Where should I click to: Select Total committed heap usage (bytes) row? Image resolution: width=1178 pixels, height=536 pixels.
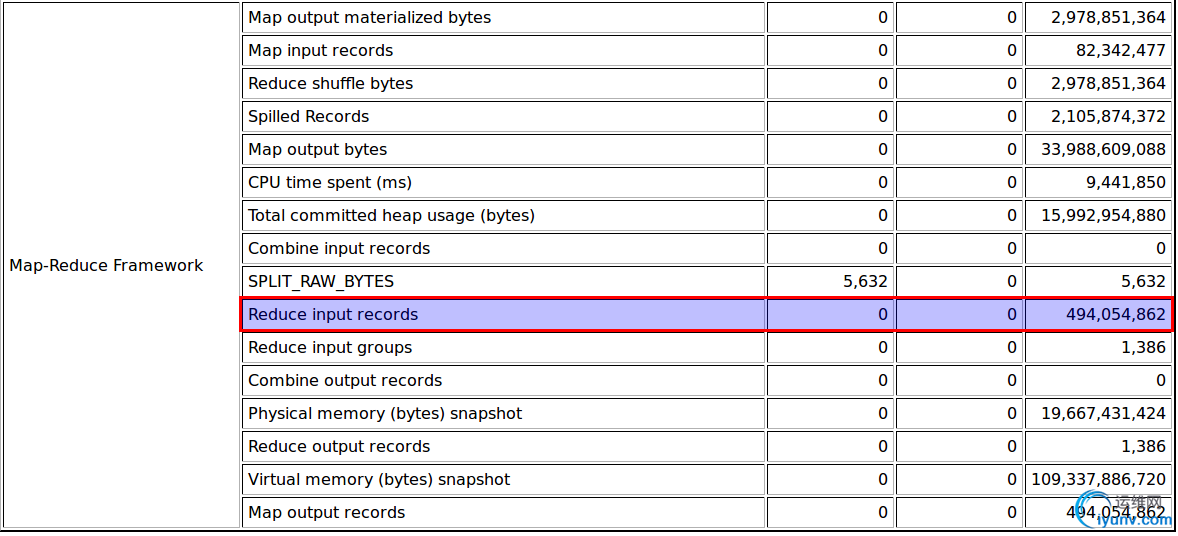click(706, 216)
